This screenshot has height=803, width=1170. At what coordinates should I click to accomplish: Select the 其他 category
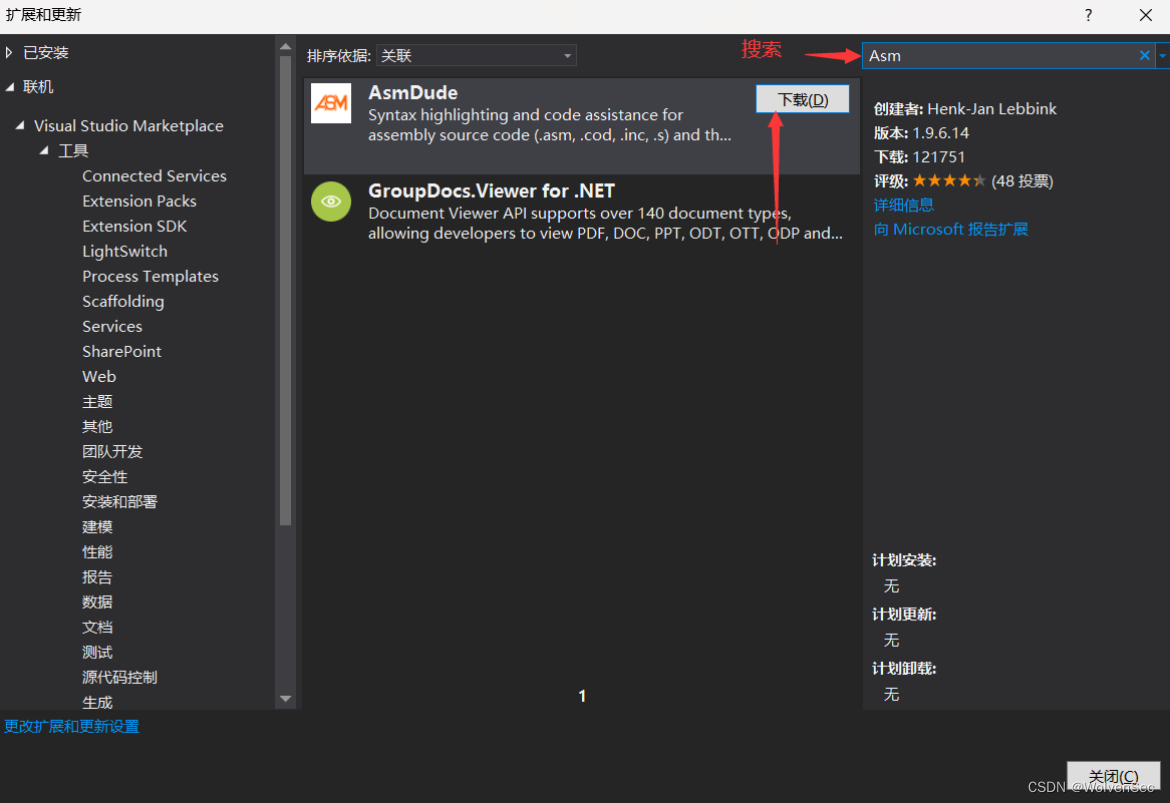[x=97, y=427]
